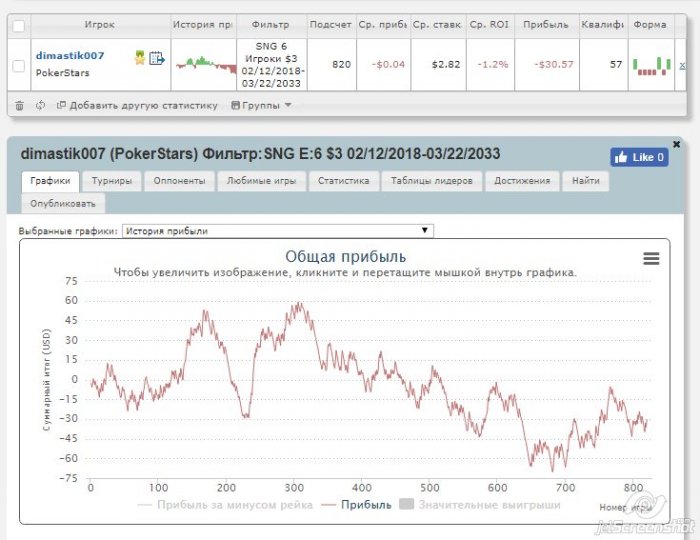The width and height of the screenshot is (700, 540).
Task: Close the dimastik007 details panel
Action: click(x=676, y=144)
